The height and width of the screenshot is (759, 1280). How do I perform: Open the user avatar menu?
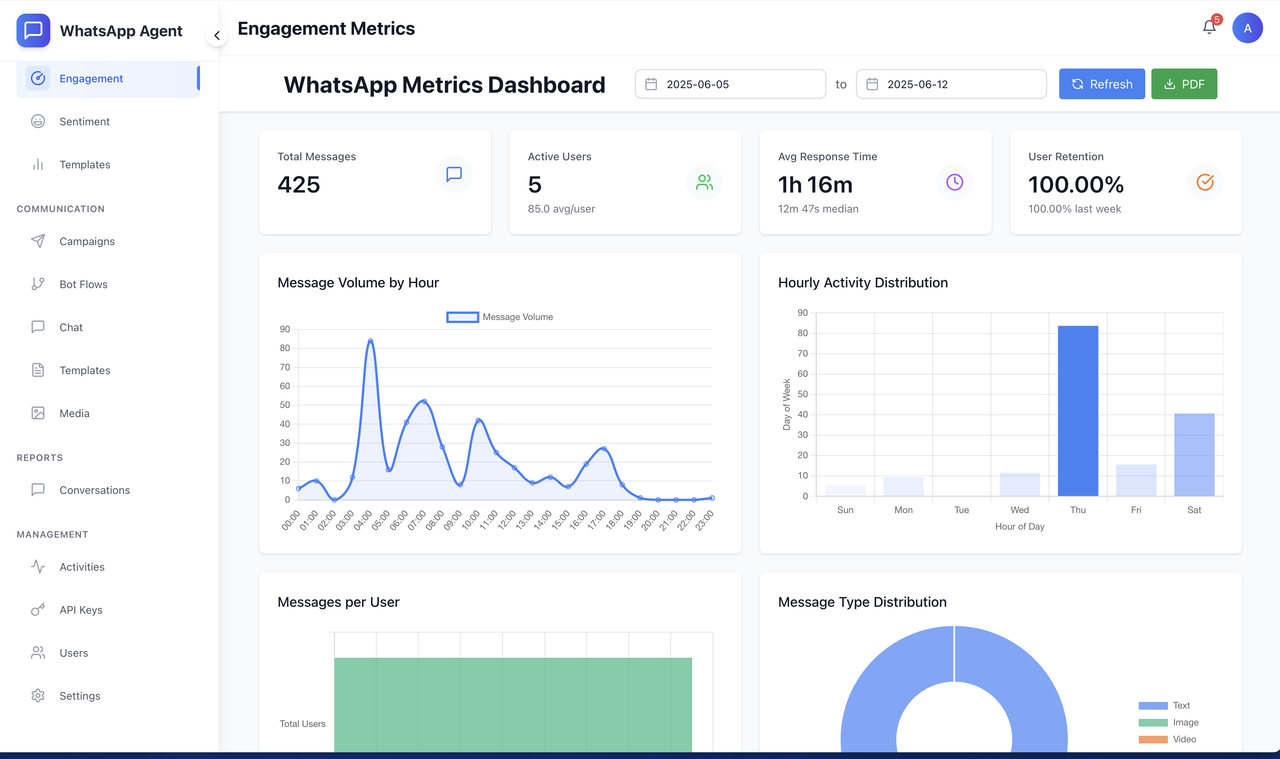pyautogui.click(x=1247, y=28)
